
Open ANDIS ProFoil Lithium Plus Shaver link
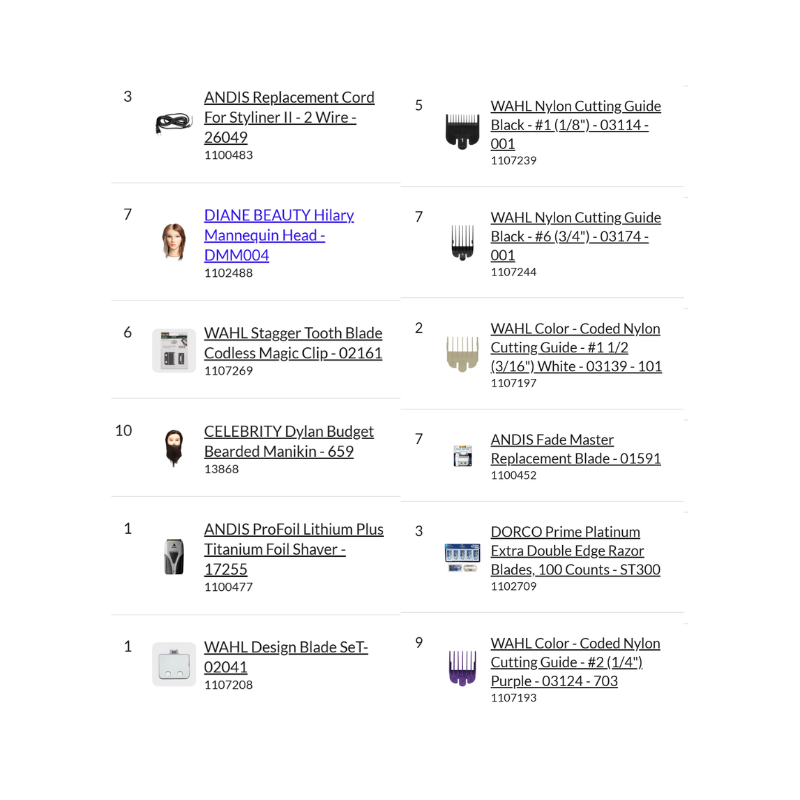pyautogui.click(x=293, y=549)
